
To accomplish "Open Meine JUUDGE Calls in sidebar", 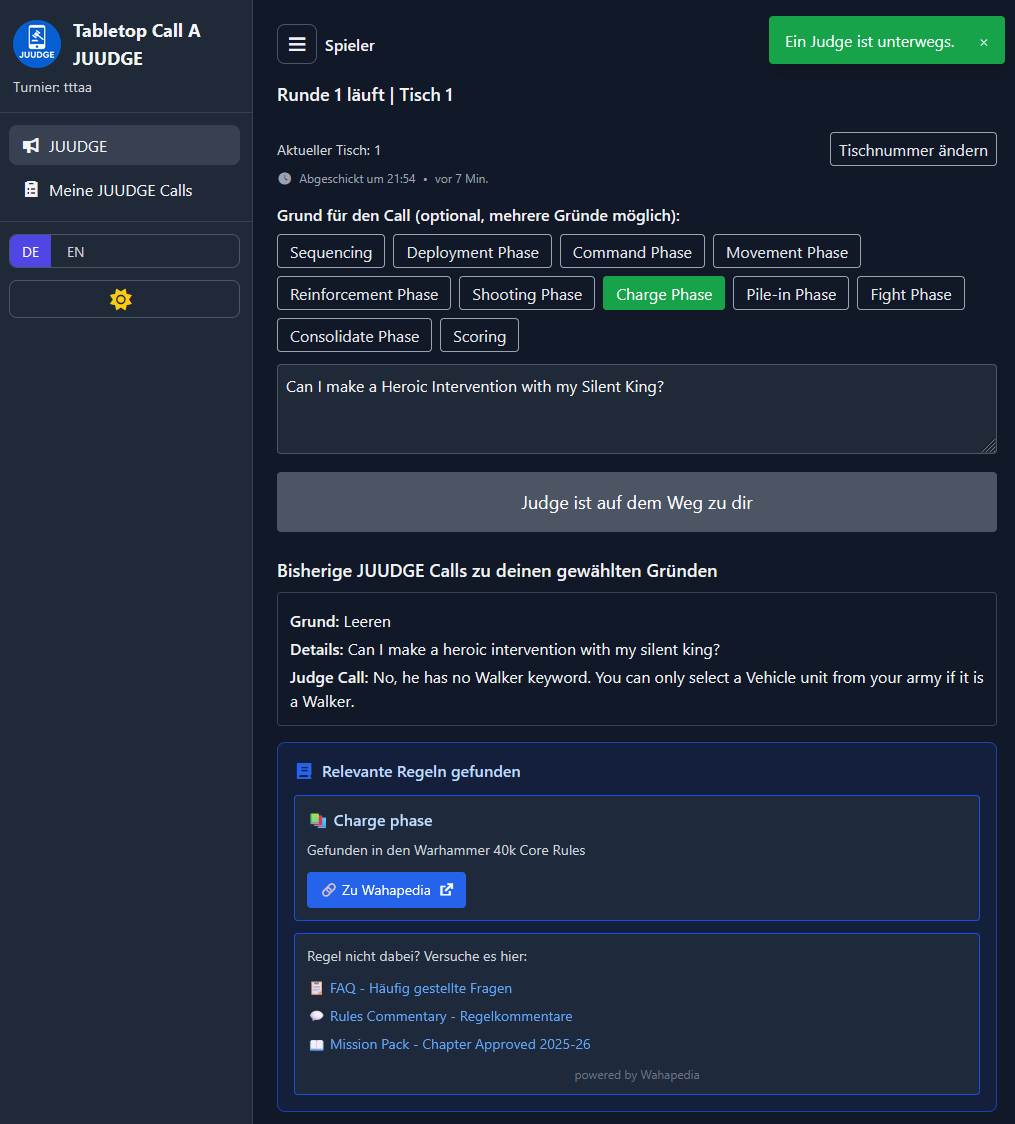I will pos(120,190).
